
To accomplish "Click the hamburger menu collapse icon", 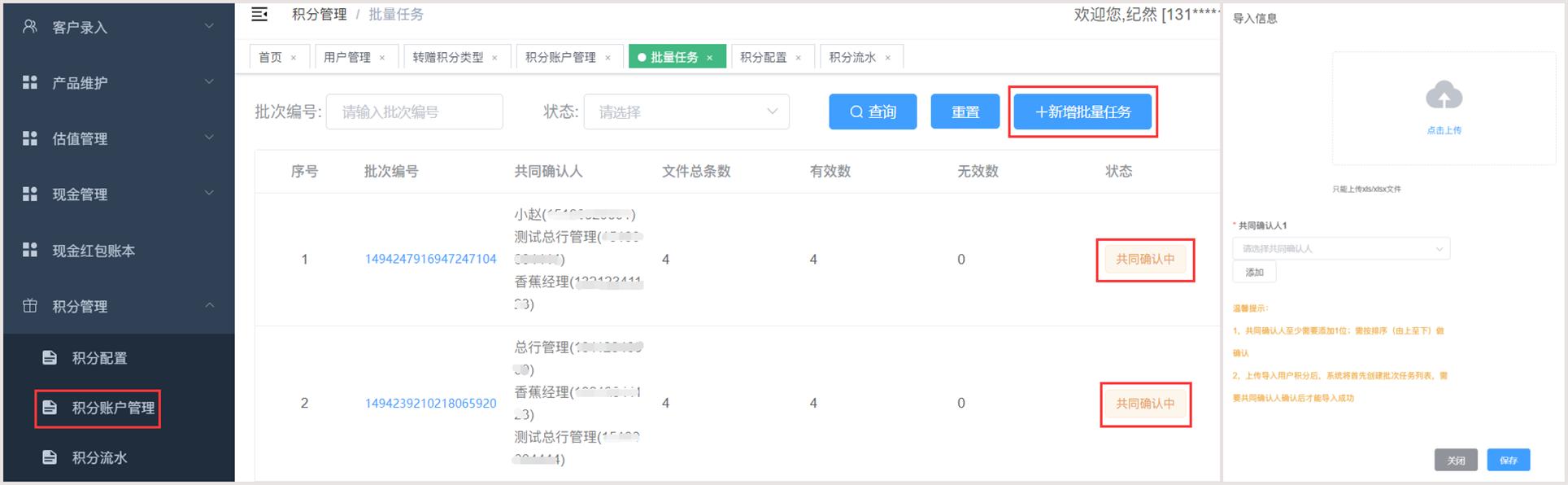I will click(x=259, y=15).
